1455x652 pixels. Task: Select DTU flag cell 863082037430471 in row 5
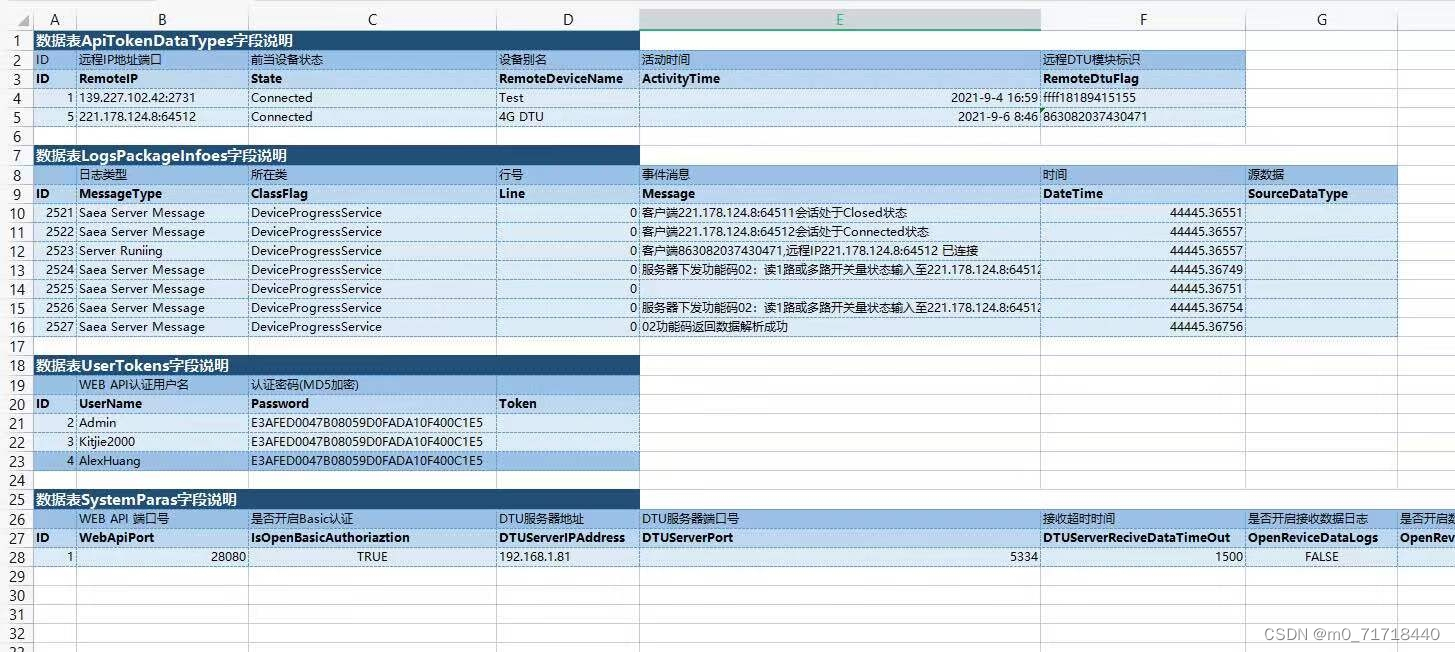[1143, 117]
